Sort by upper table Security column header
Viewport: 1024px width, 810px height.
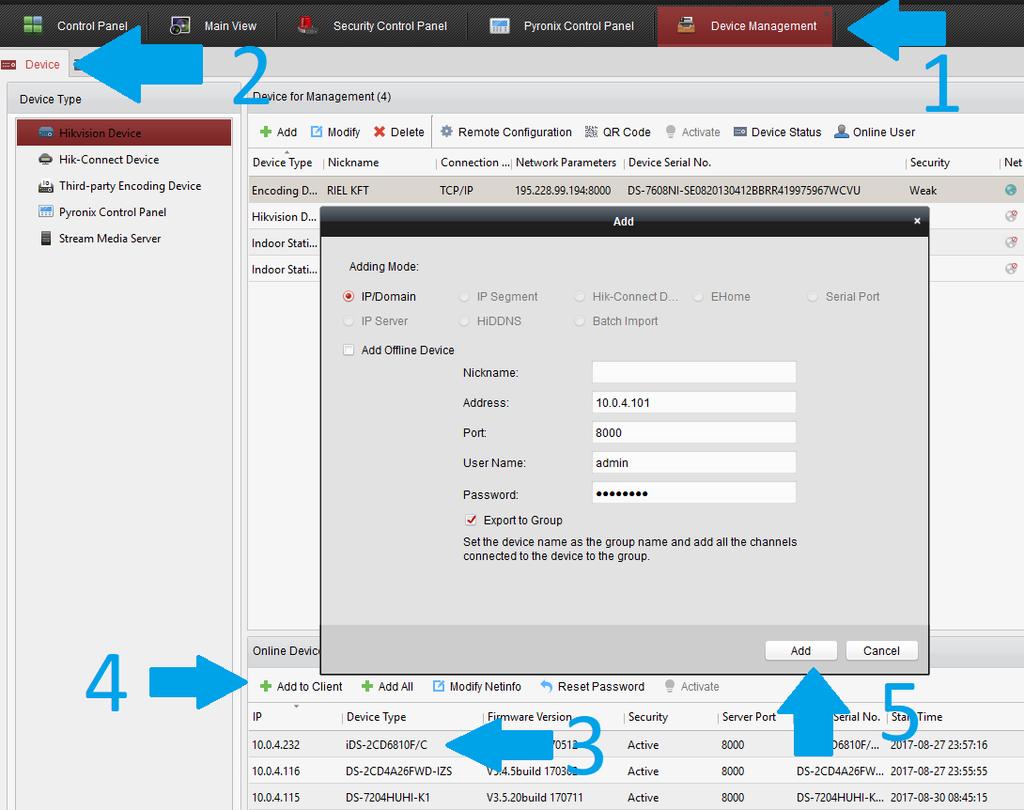point(930,163)
